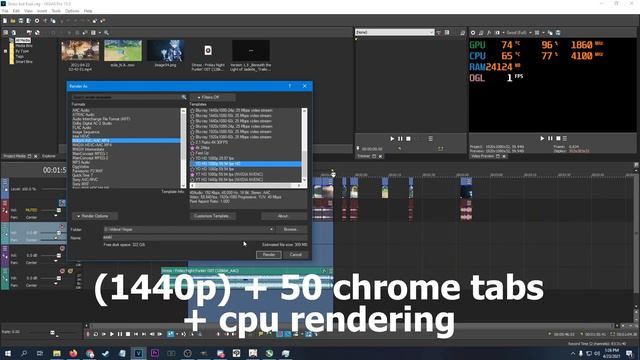Click the Save project toolbar icon
This screenshot has height=360, width=640.
tap(21, 20)
